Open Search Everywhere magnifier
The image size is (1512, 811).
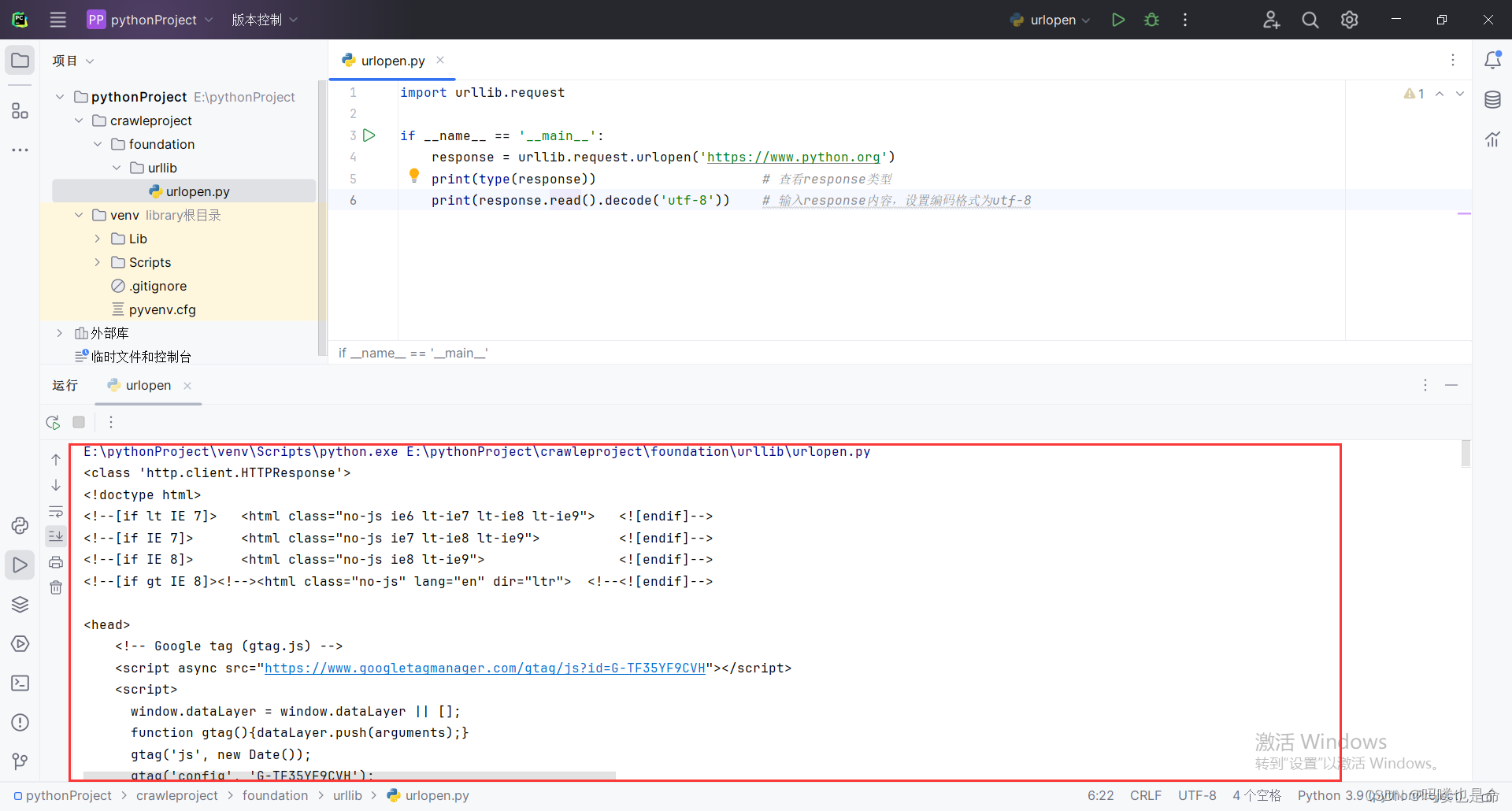[1310, 20]
